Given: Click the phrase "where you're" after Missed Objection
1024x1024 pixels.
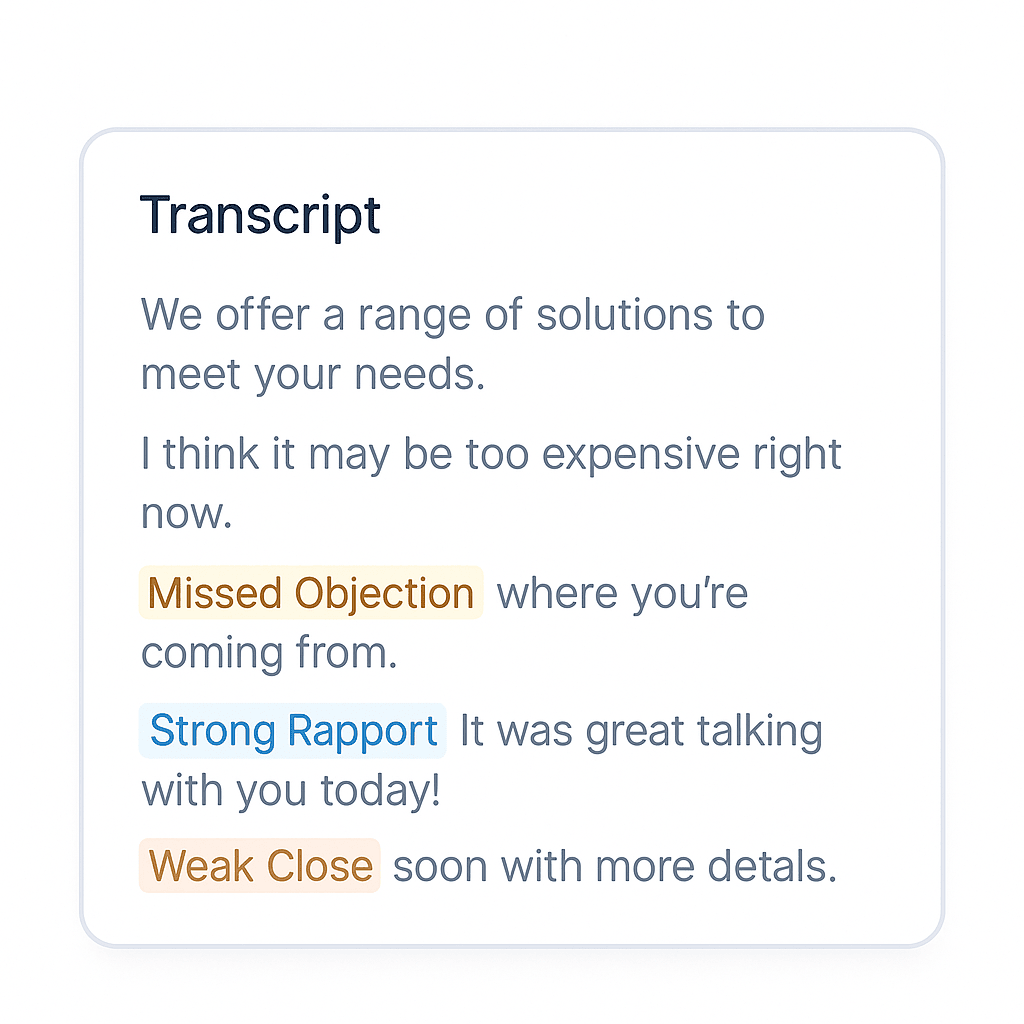Looking at the screenshot, I should point(622,594).
